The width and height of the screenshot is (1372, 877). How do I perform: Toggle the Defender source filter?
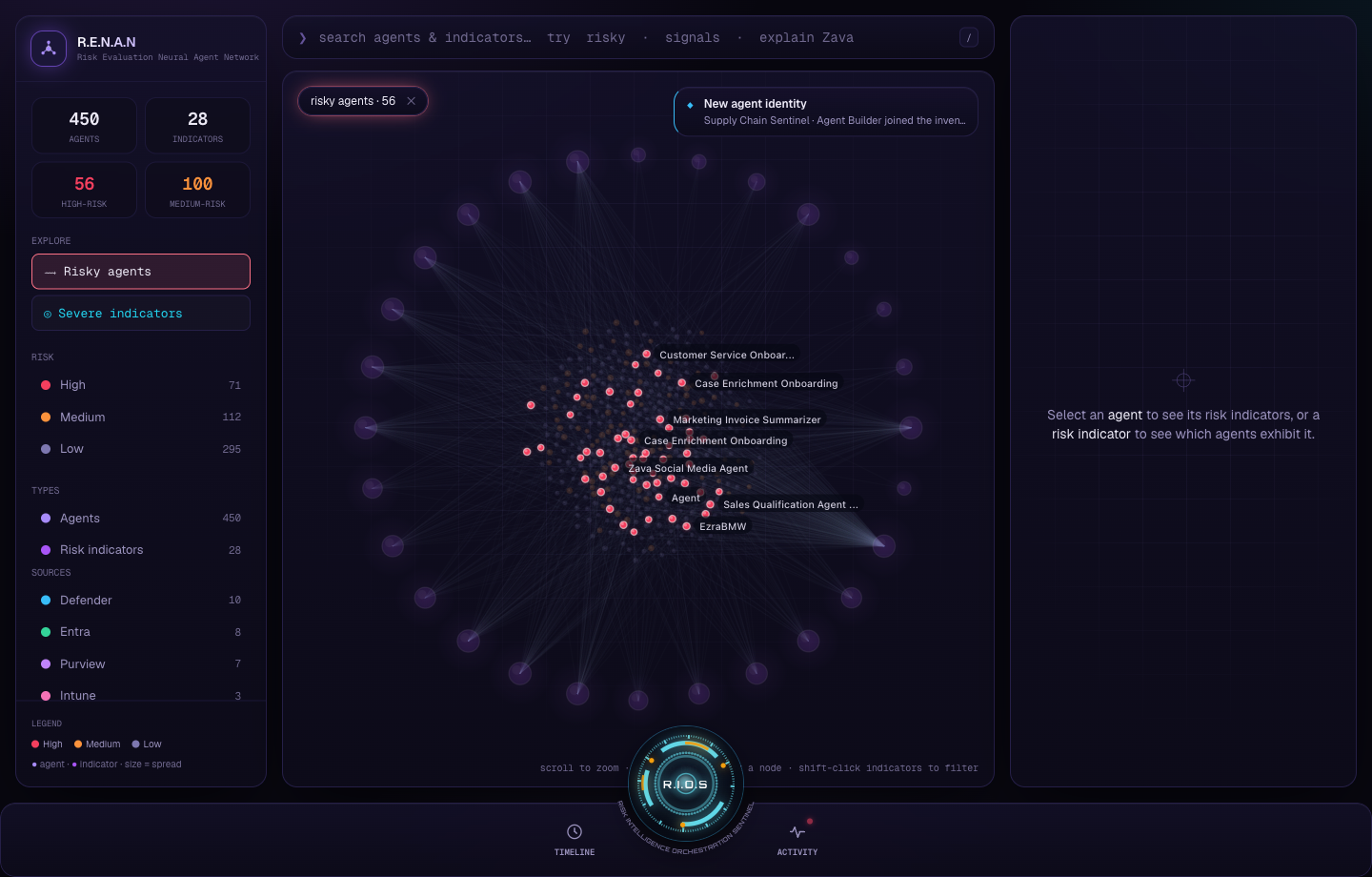pyautogui.click(x=141, y=601)
